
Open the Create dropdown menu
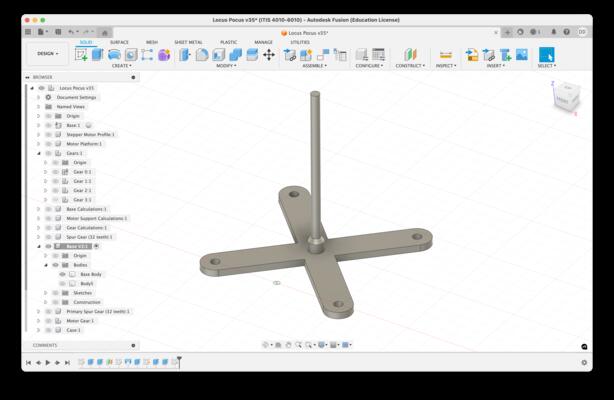[122, 66]
